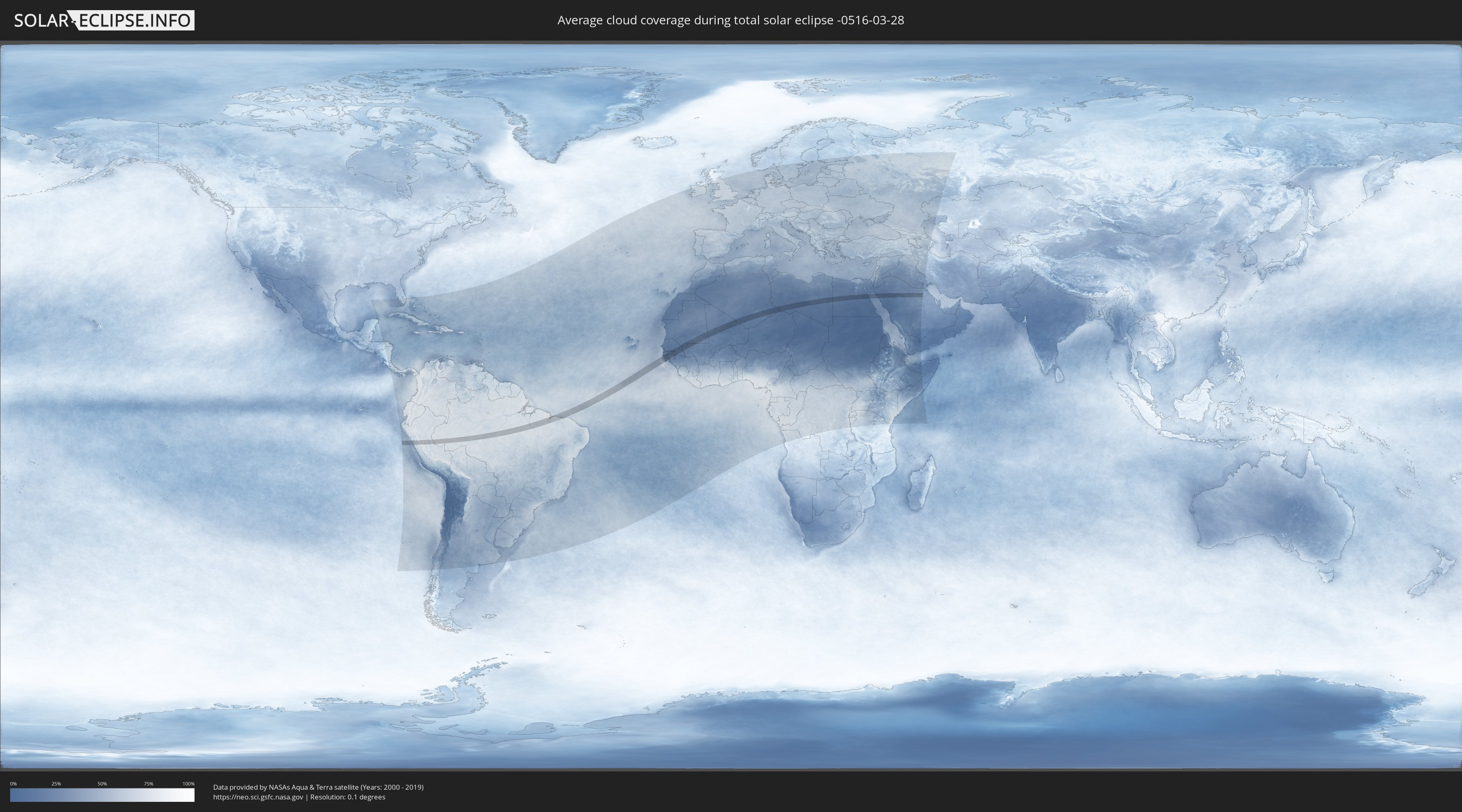Open the neo.sci.gsfc.nasa.gov URL text
Screen dimensions: 1462x812
pyautogui.click(x=258, y=797)
